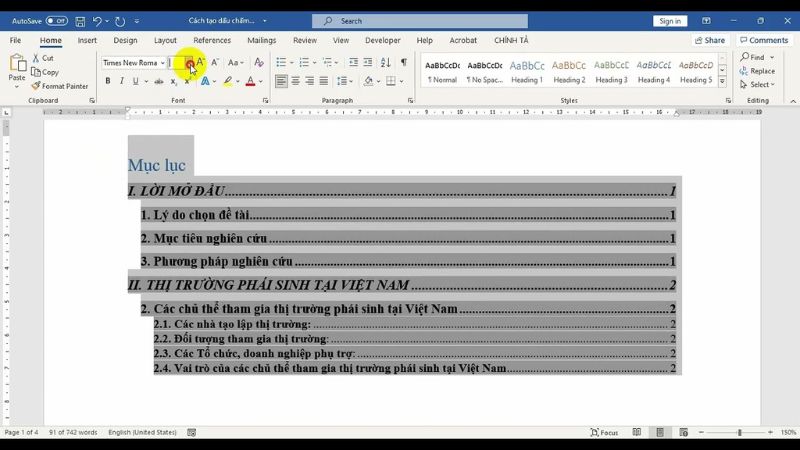Open the References tab
This screenshot has height=450, width=800.
[211, 41]
